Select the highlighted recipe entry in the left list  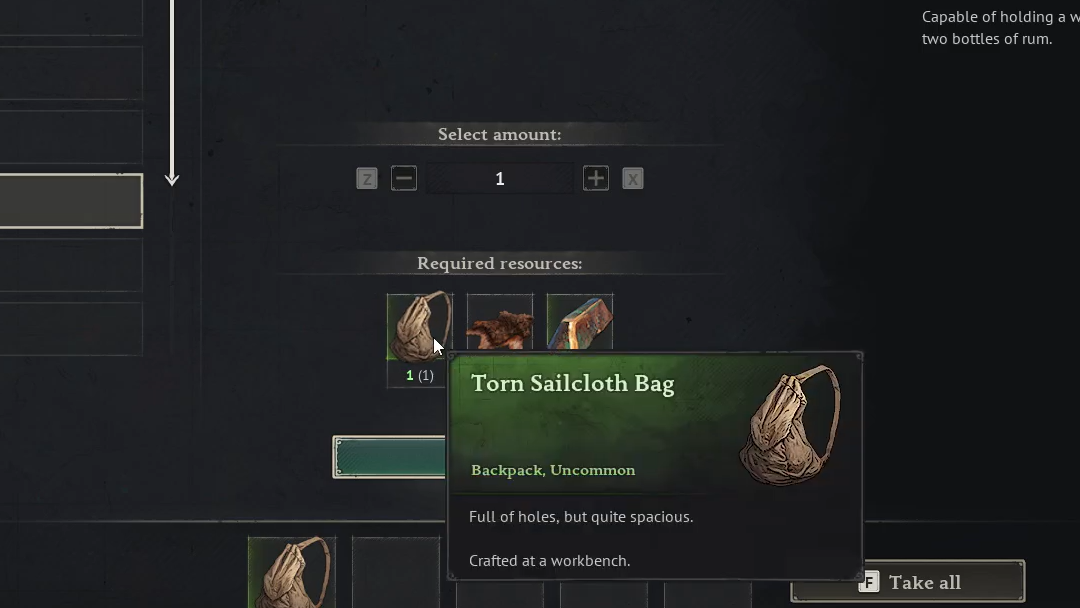pyautogui.click(x=72, y=200)
